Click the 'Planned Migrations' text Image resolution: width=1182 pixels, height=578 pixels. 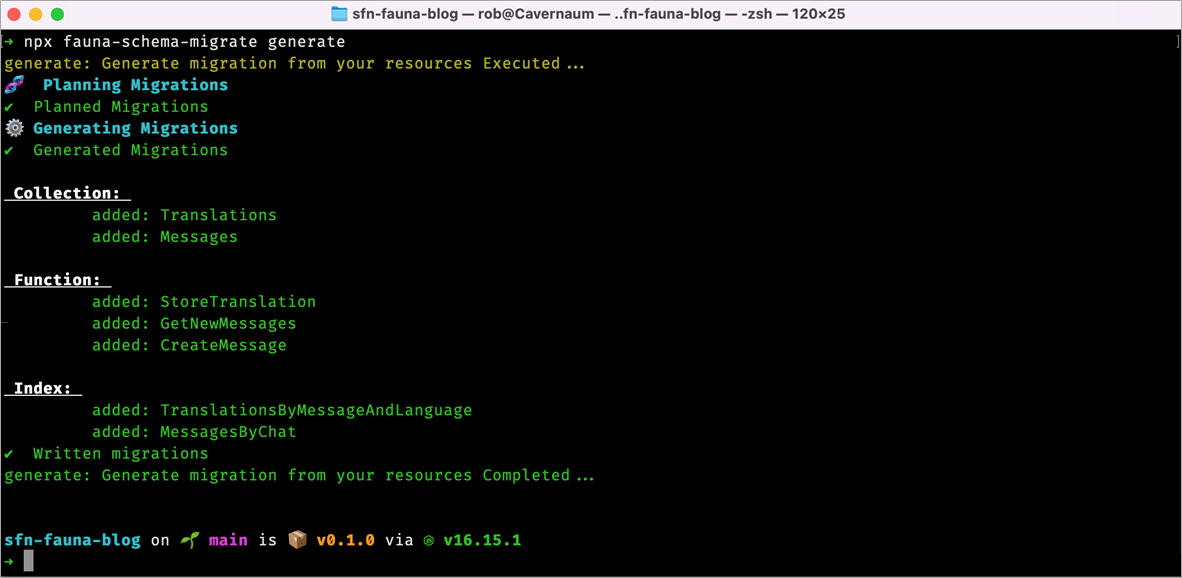pos(121,107)
